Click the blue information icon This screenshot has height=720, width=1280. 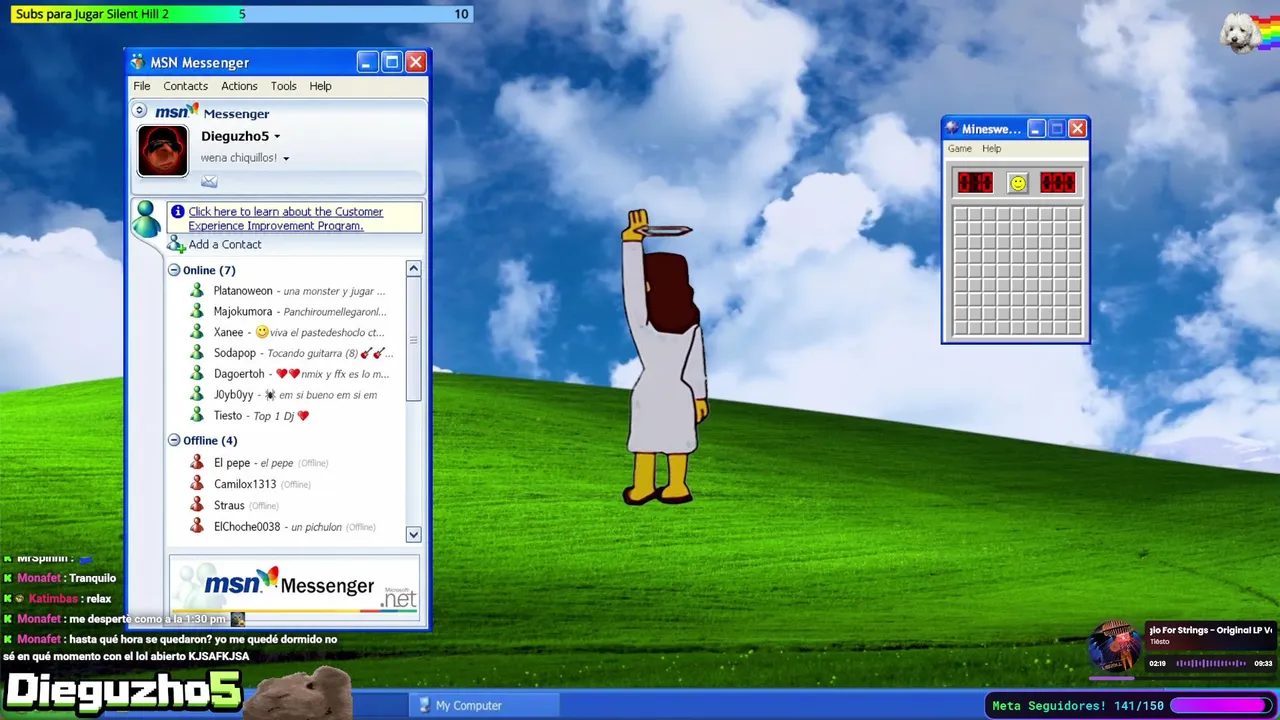click(x=177, y=211)
